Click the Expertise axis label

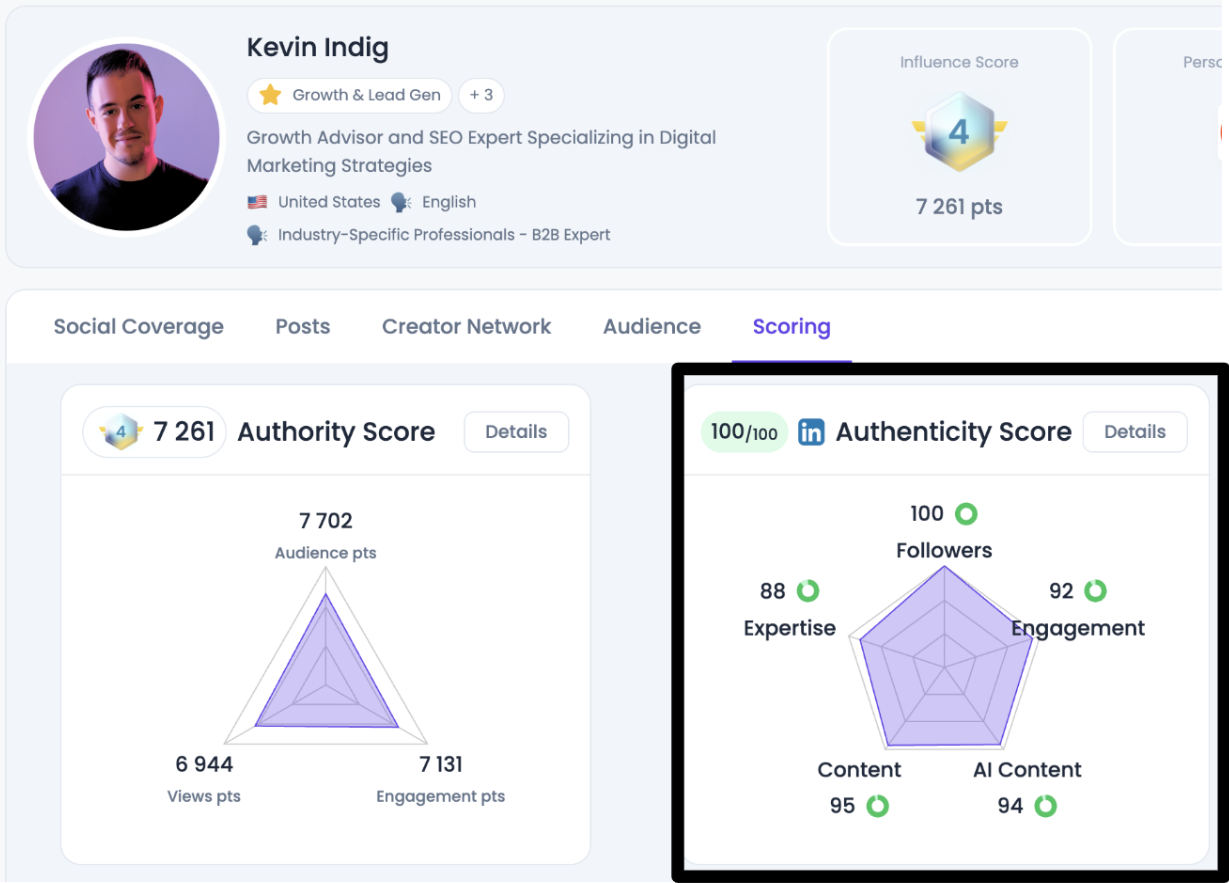790,628
